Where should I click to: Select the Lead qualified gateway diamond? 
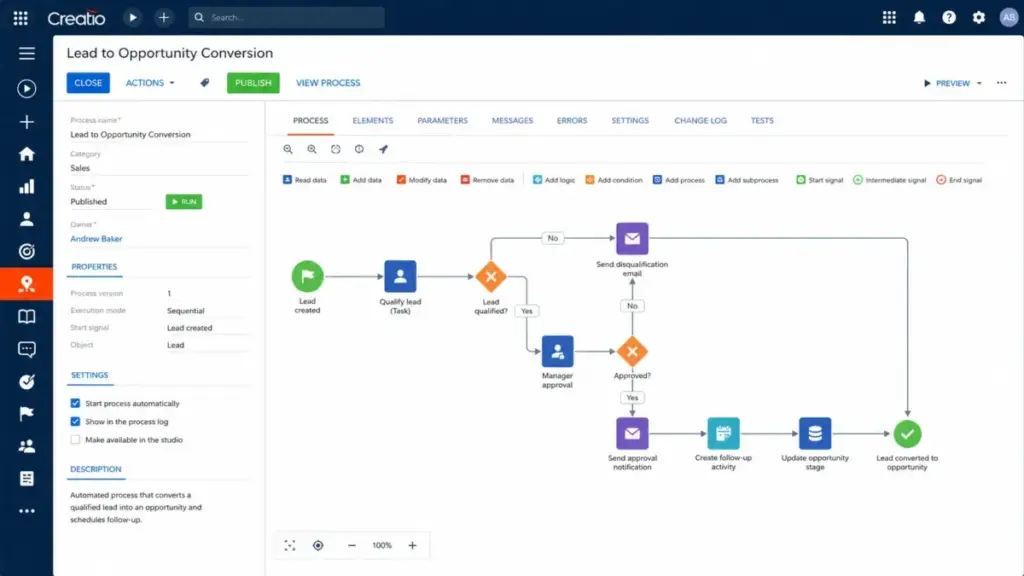[x=491, y=277]
